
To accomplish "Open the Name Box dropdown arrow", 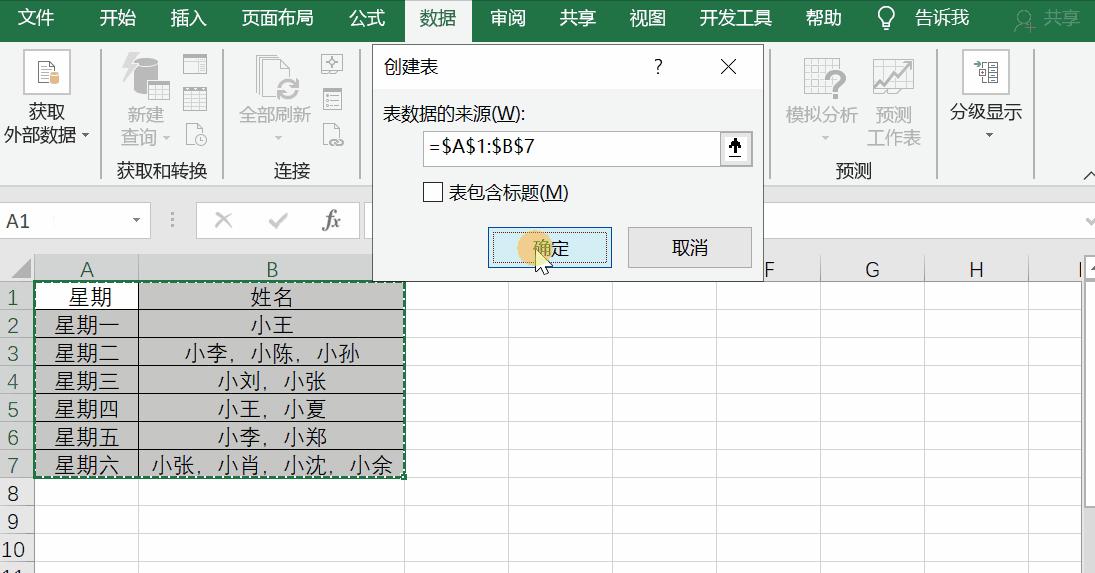I will [136, 221].
